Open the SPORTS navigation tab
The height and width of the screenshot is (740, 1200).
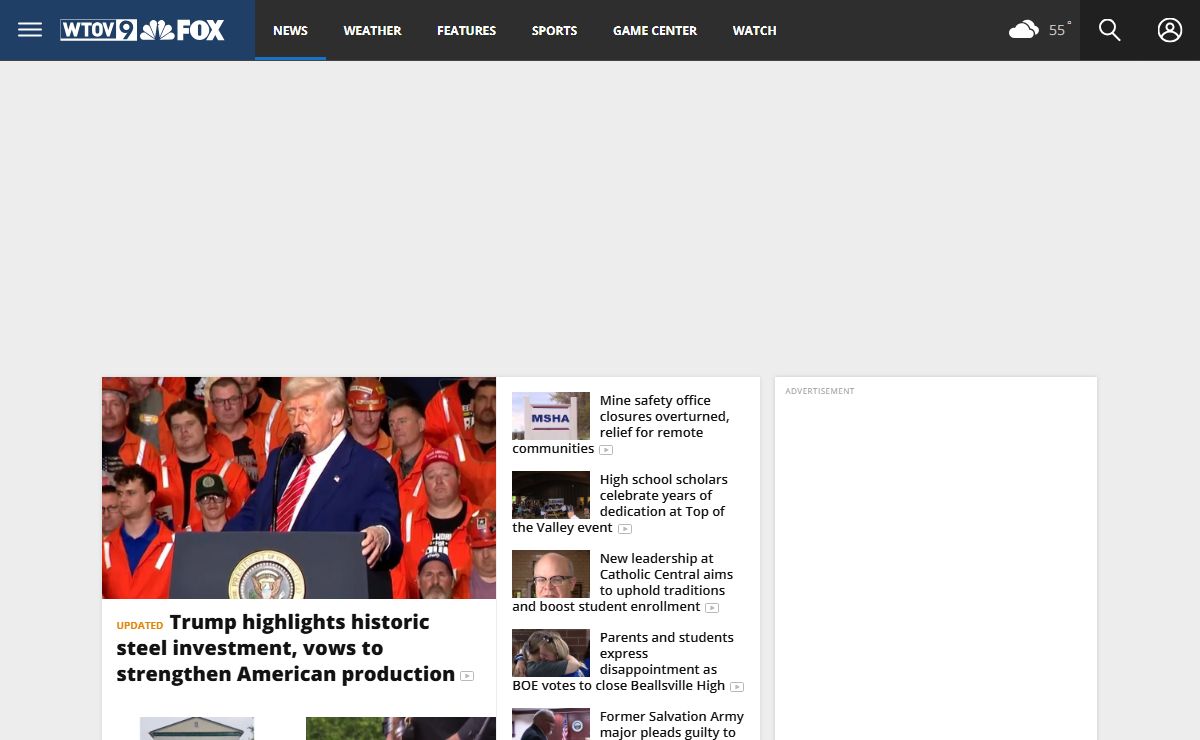(x=554, y=30)
